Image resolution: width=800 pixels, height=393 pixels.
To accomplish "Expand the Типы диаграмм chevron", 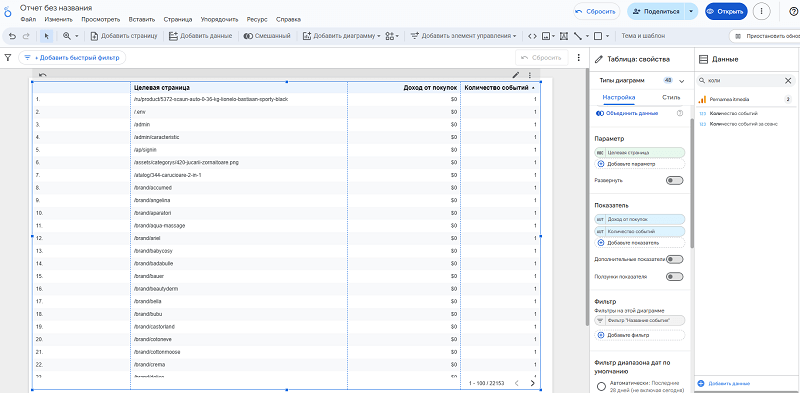I will coord(681,81).
